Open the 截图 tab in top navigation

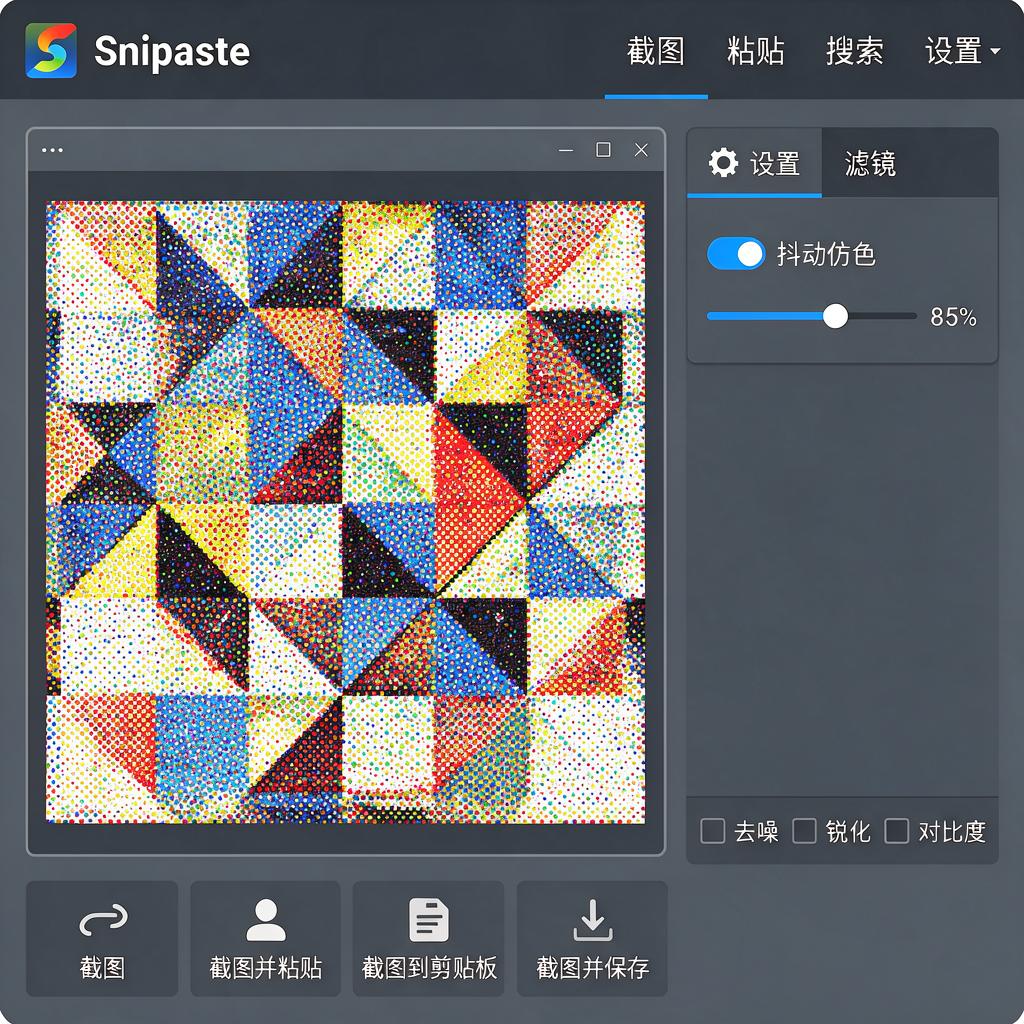(656, 51)
